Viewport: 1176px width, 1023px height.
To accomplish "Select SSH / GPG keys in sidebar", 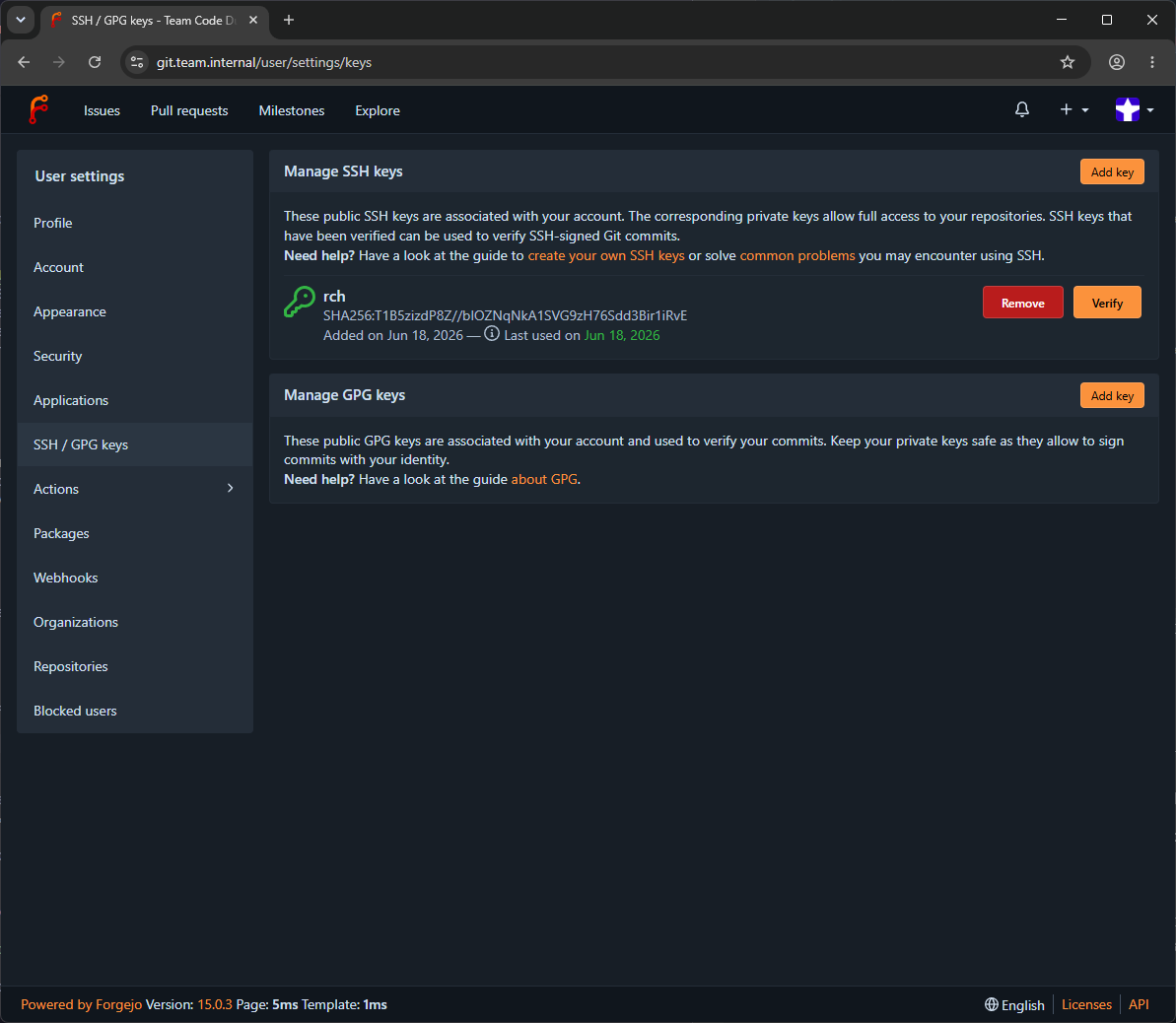I will coord(135,444).
